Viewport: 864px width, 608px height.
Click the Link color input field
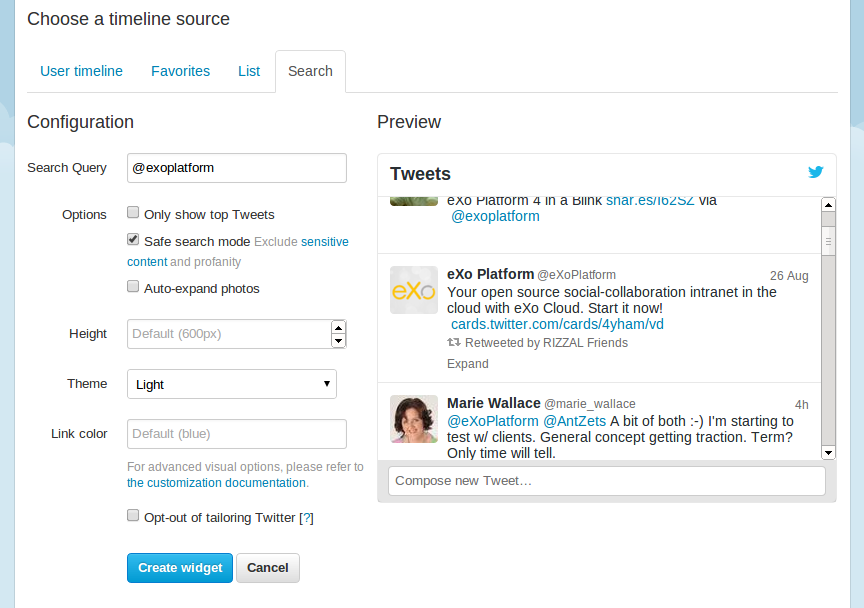237,434
